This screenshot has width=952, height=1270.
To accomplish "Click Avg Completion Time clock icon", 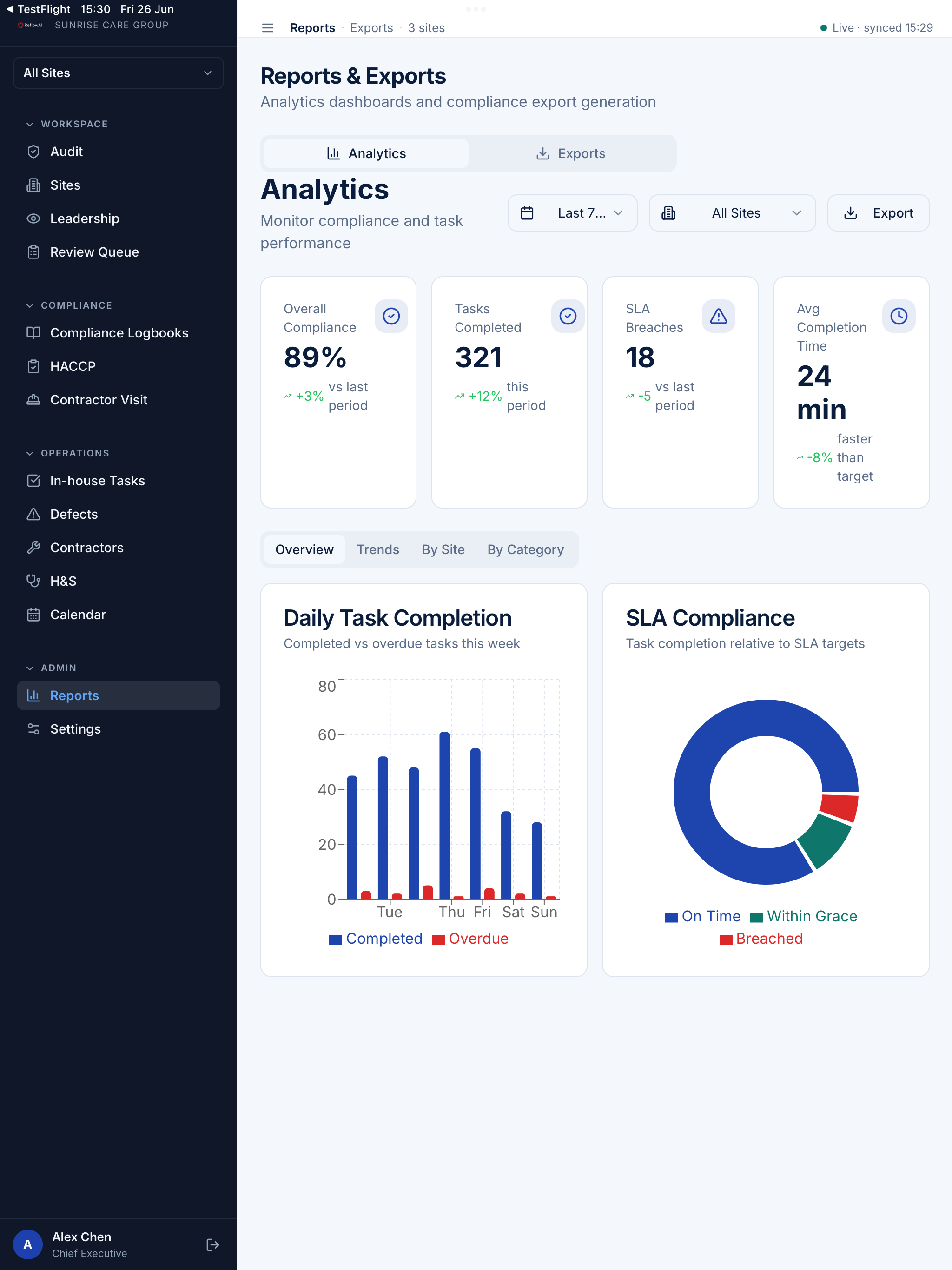I will tap(899, 316).
